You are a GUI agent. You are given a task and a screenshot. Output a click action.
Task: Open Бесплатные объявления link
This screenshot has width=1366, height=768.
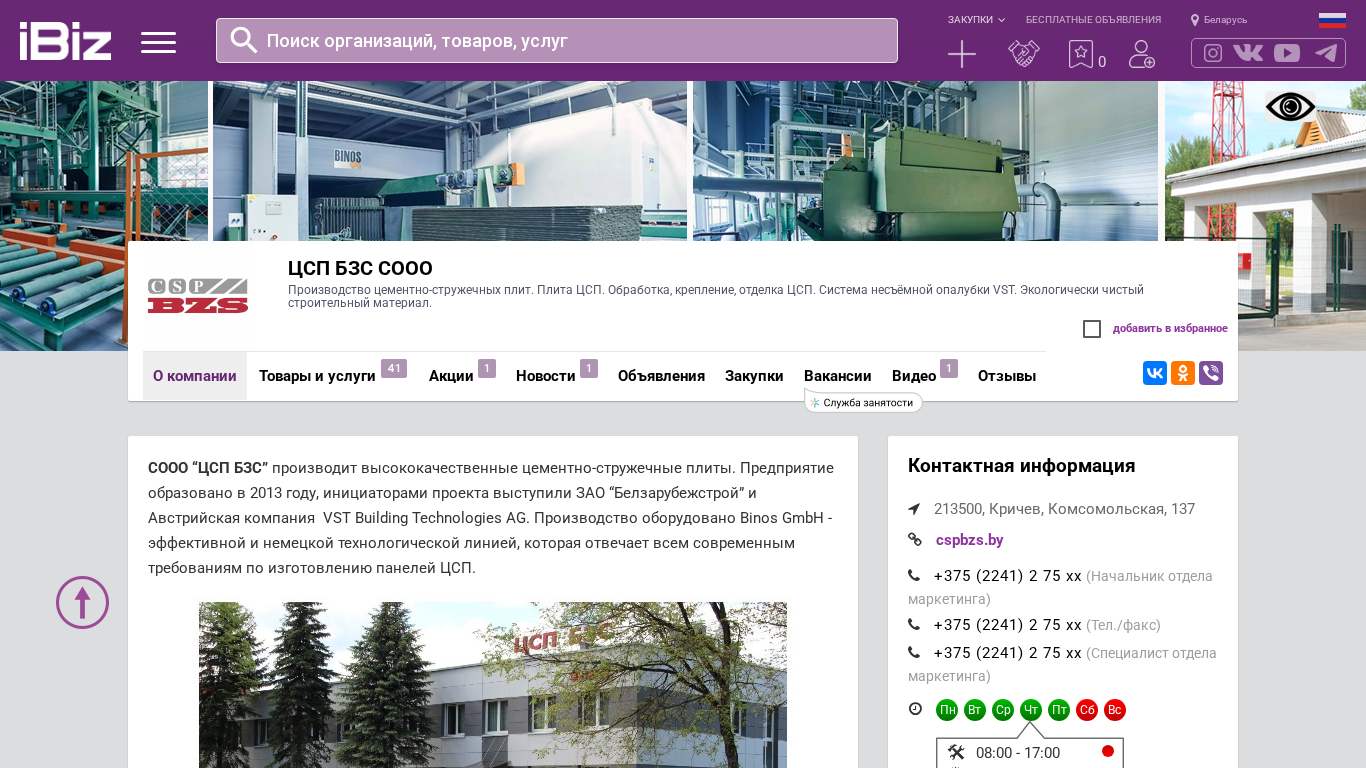point(1093,20)
